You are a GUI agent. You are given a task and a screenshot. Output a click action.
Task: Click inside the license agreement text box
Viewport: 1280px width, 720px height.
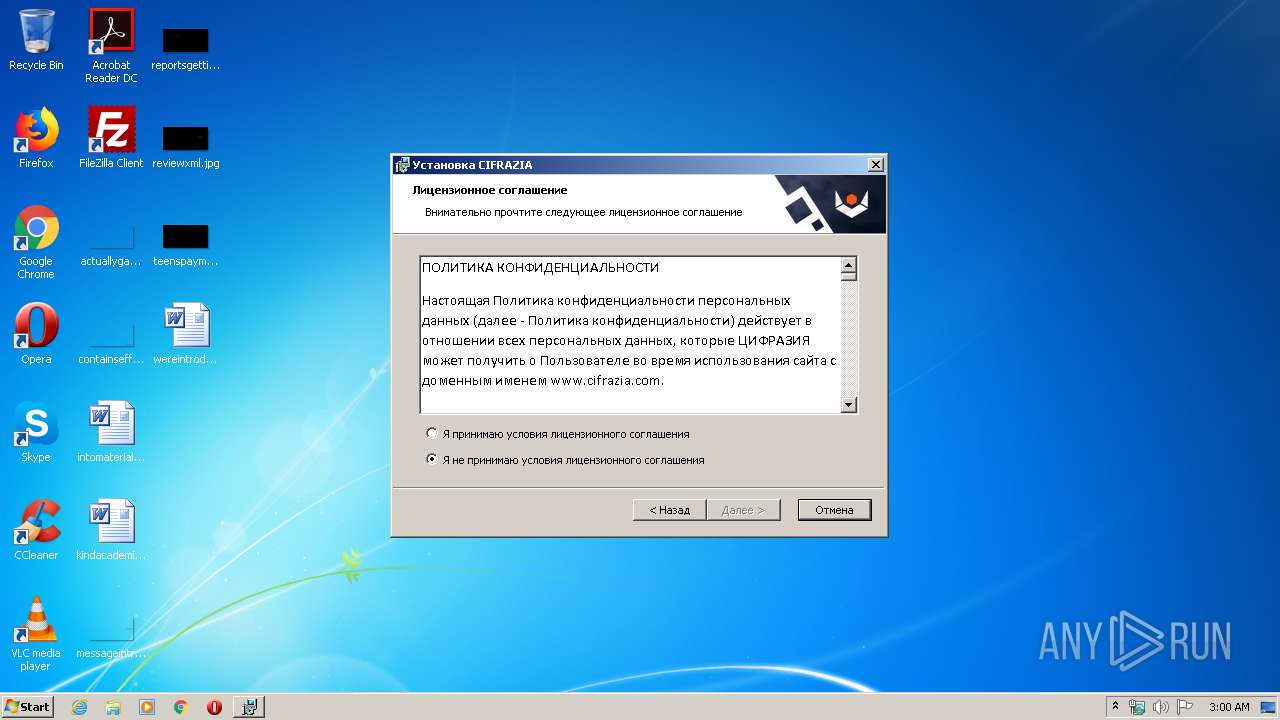click(630, 335)
